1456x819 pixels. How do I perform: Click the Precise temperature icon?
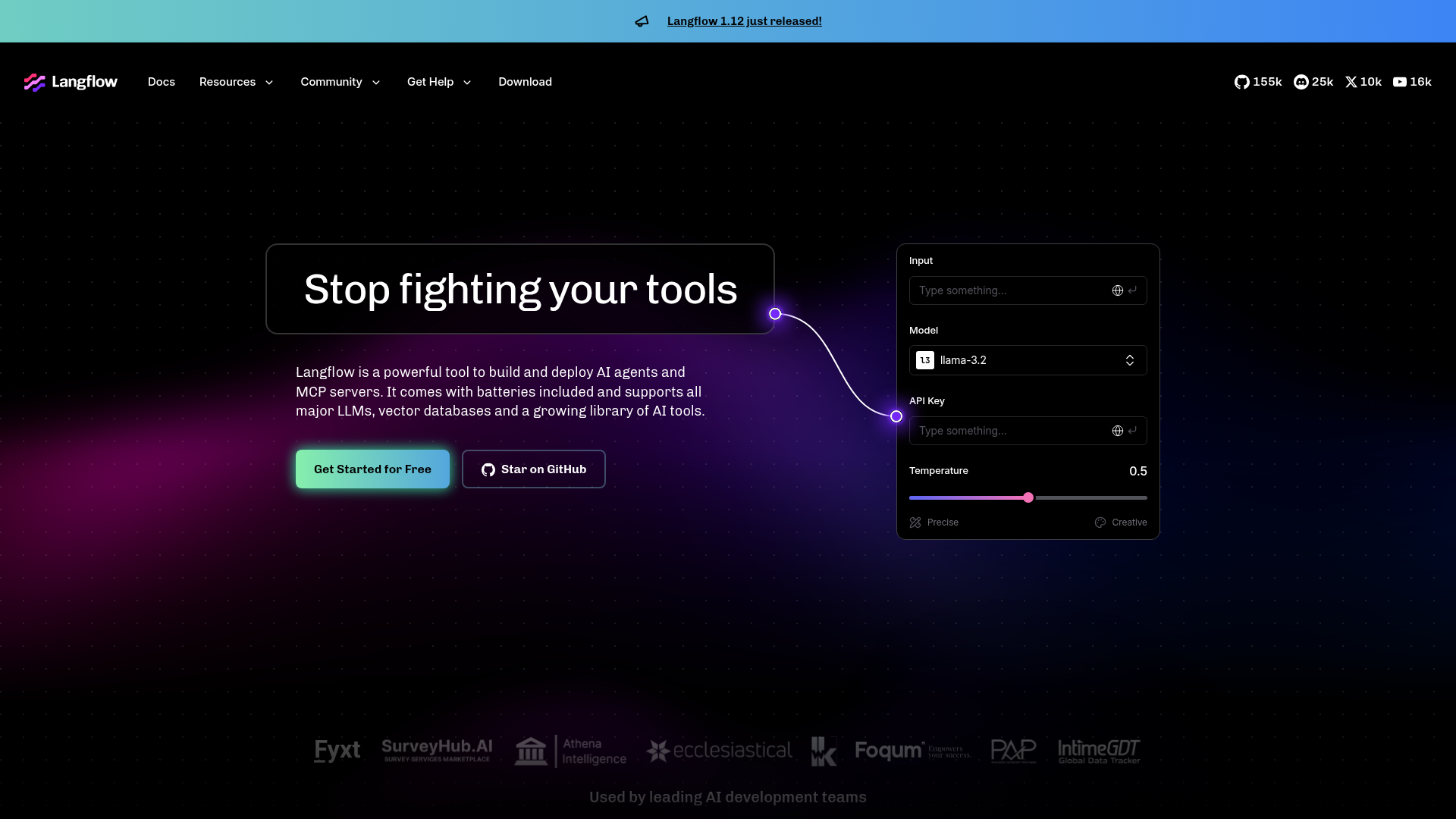(x=915, y=522)
